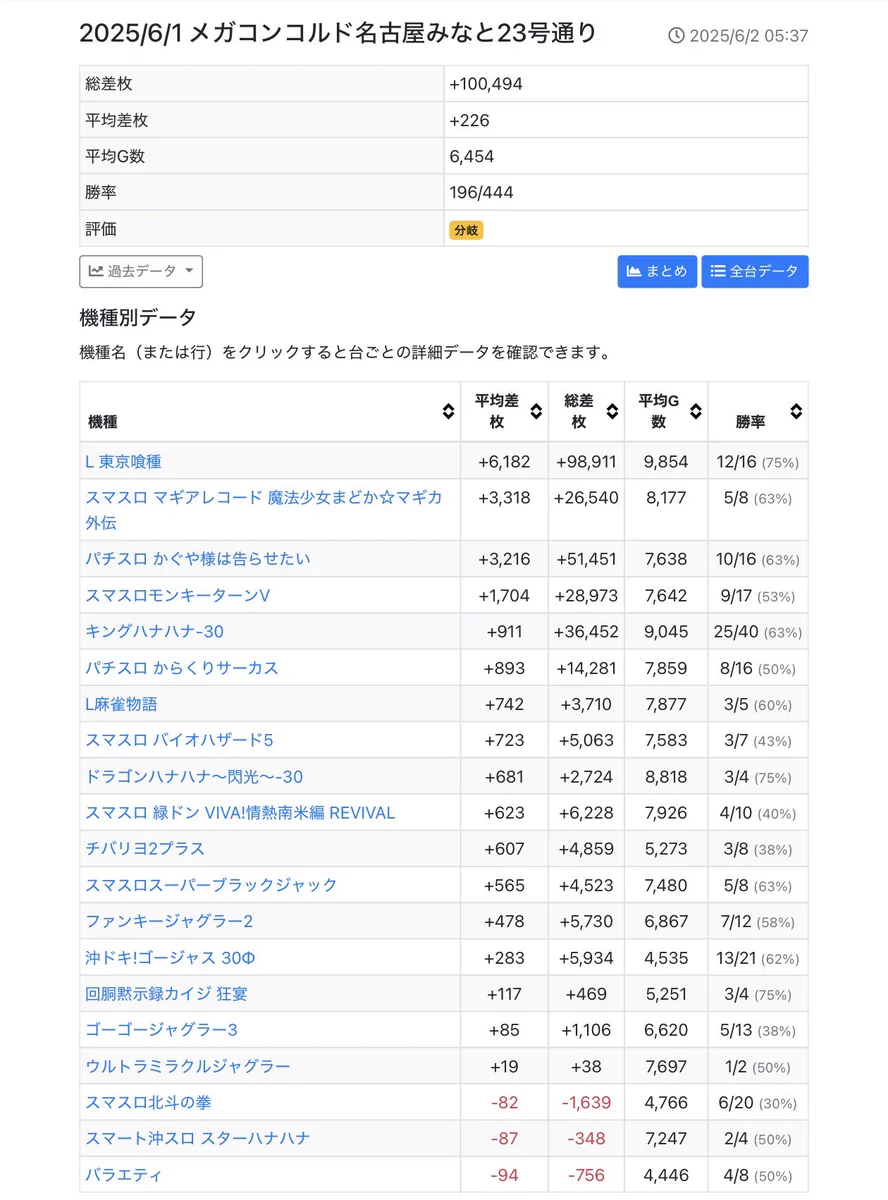The width and height of the screenshot is (888, 1200).
Task: Click the +28,973 total cell
Action: 586,595
